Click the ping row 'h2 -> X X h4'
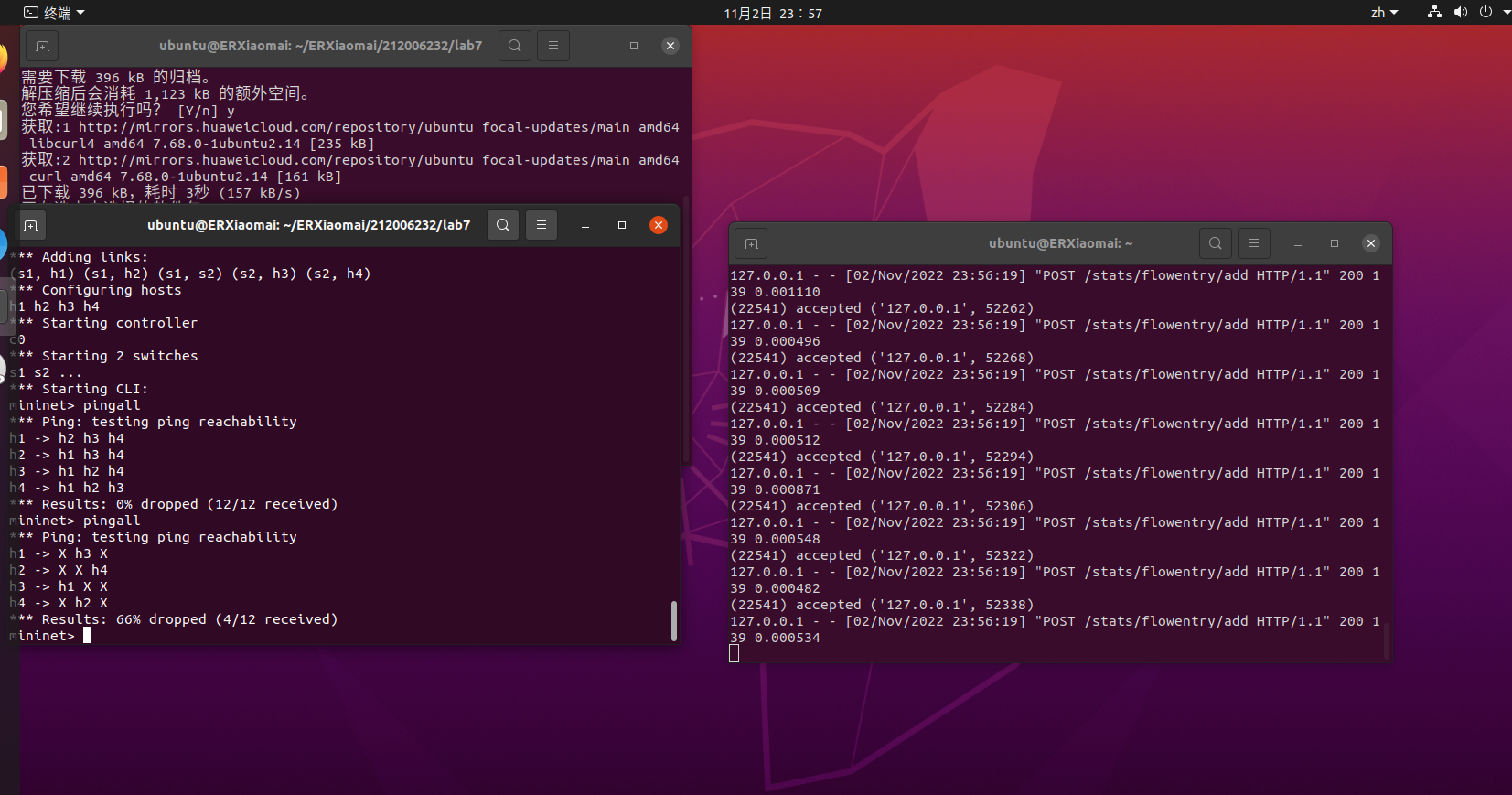1512x795 pixels. click(x=59, y=570)
